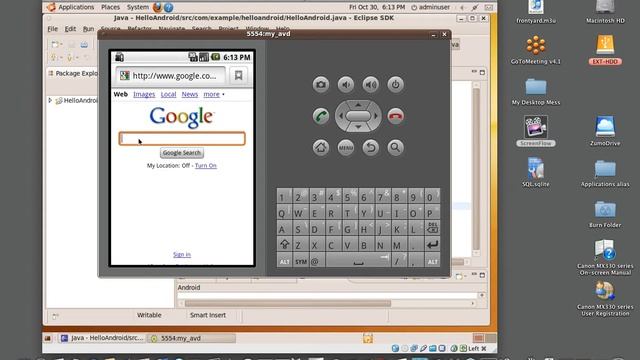Click the emulator volume up button
The width and height of the screenshot is (640, 360).
[x=371, y=84]
